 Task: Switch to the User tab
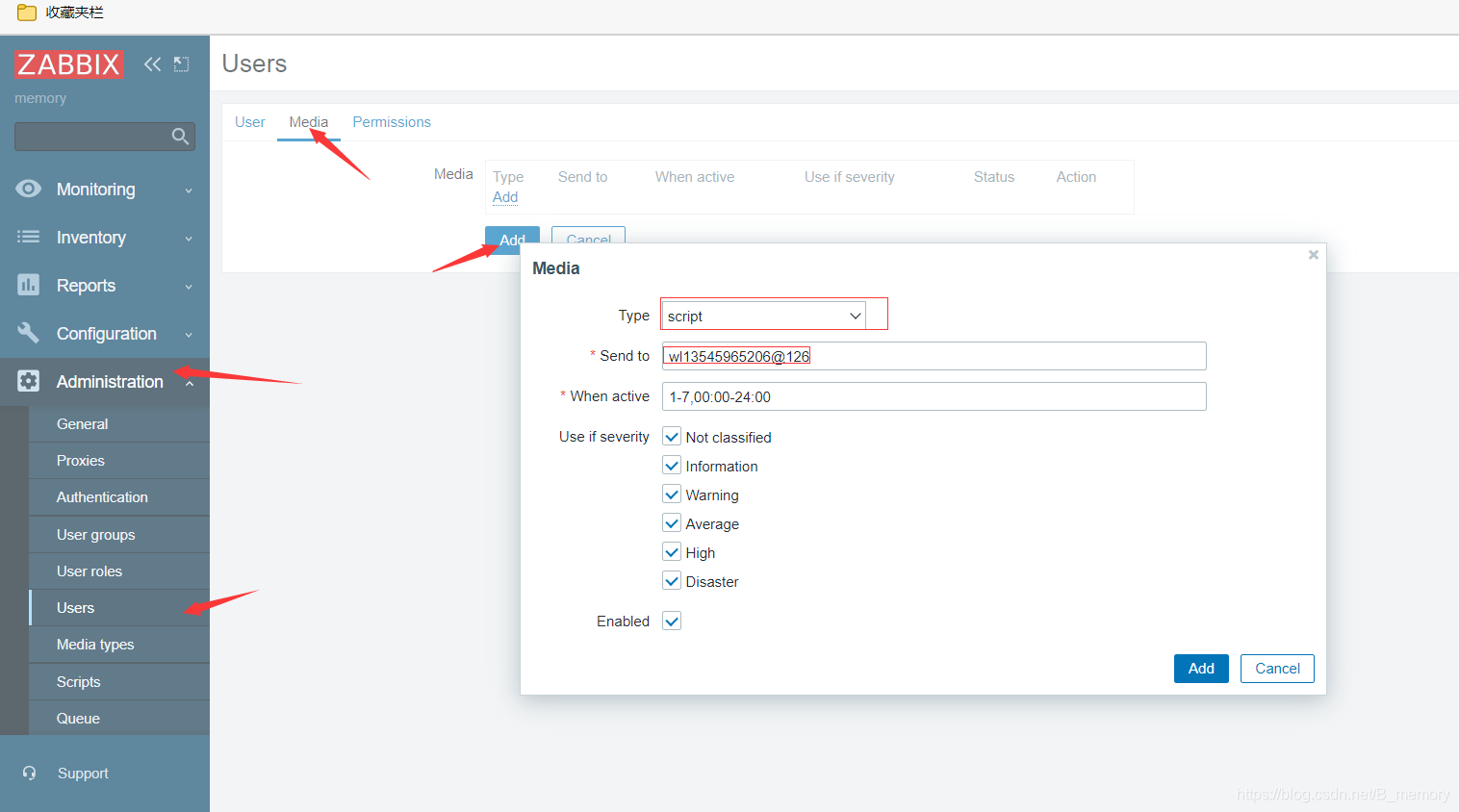tap(249, 122)
